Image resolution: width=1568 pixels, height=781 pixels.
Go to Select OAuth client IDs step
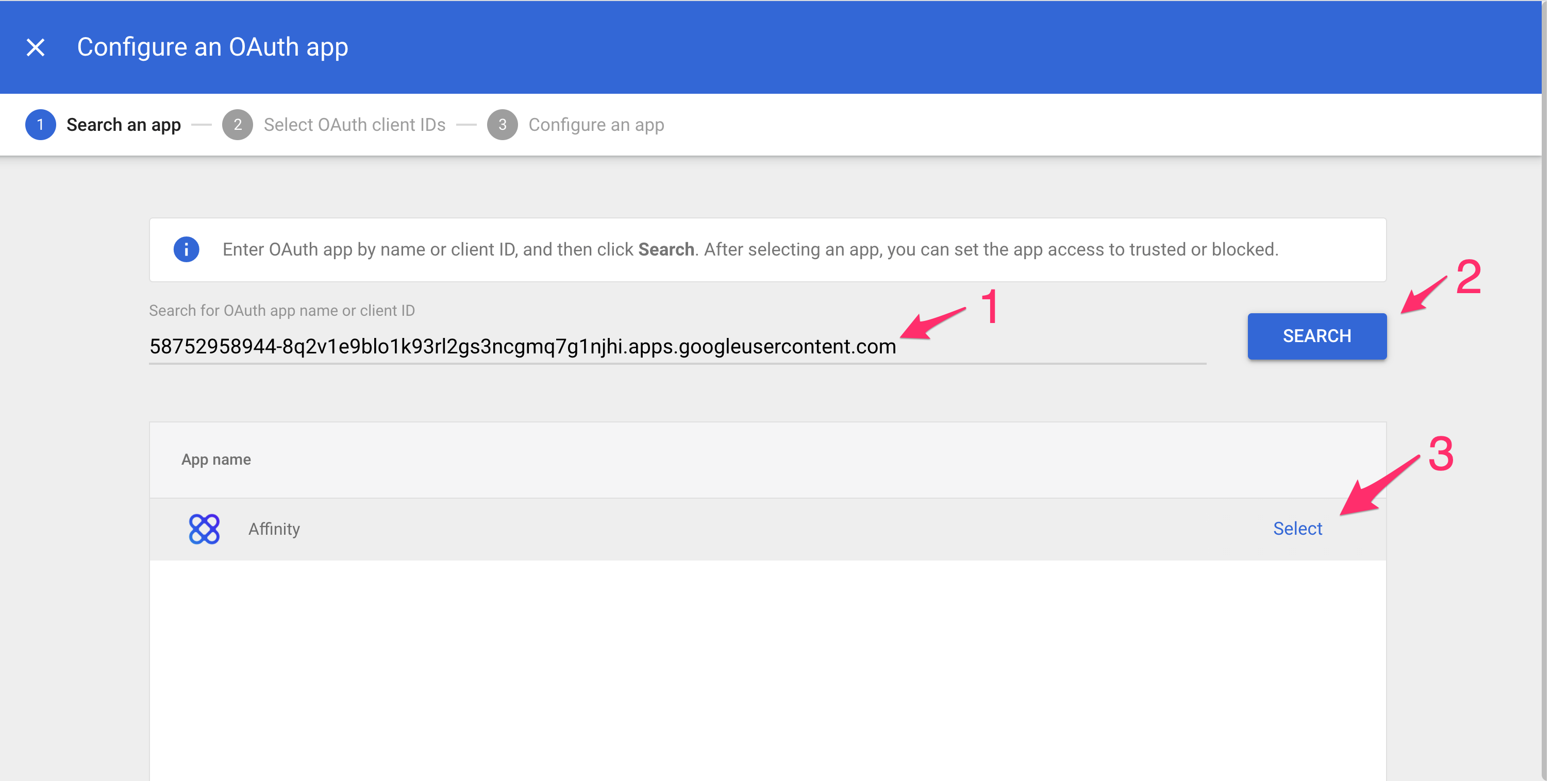pyautogui.click(x=354, y=125)
